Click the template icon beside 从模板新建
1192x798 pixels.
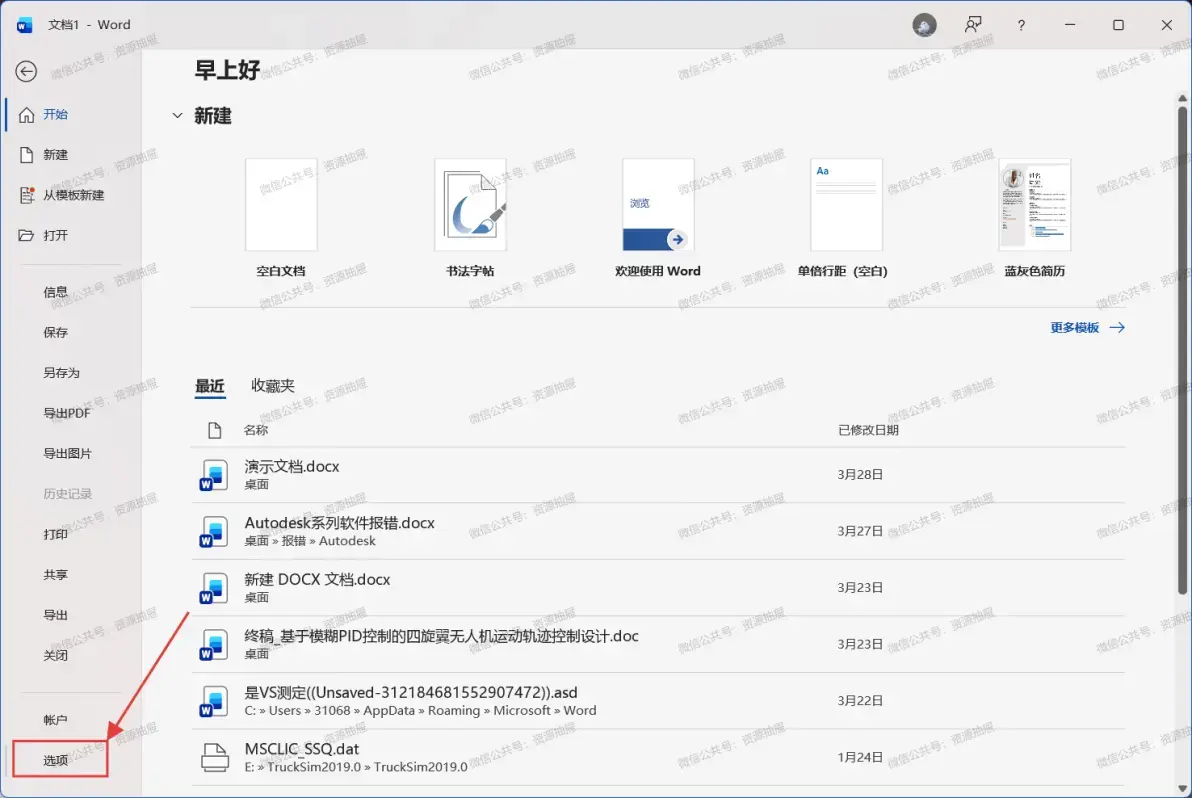tap(27, 195)
